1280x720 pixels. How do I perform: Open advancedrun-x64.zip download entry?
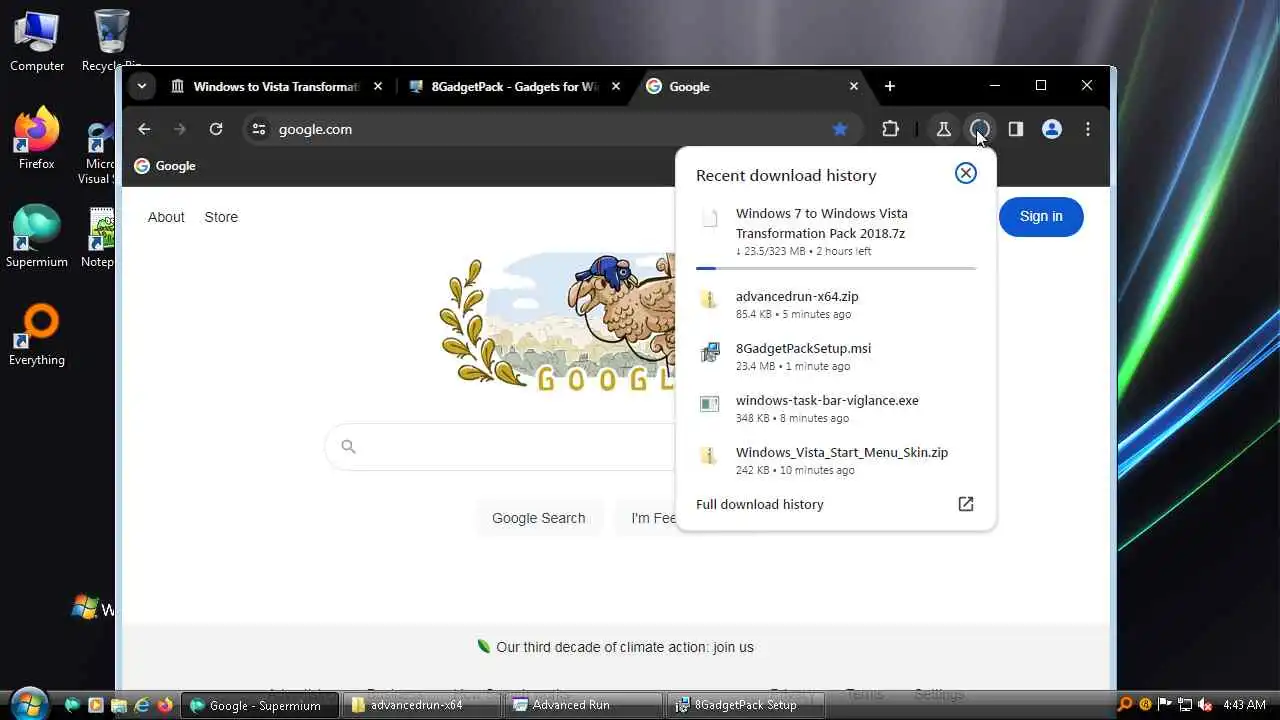[836, 304]
